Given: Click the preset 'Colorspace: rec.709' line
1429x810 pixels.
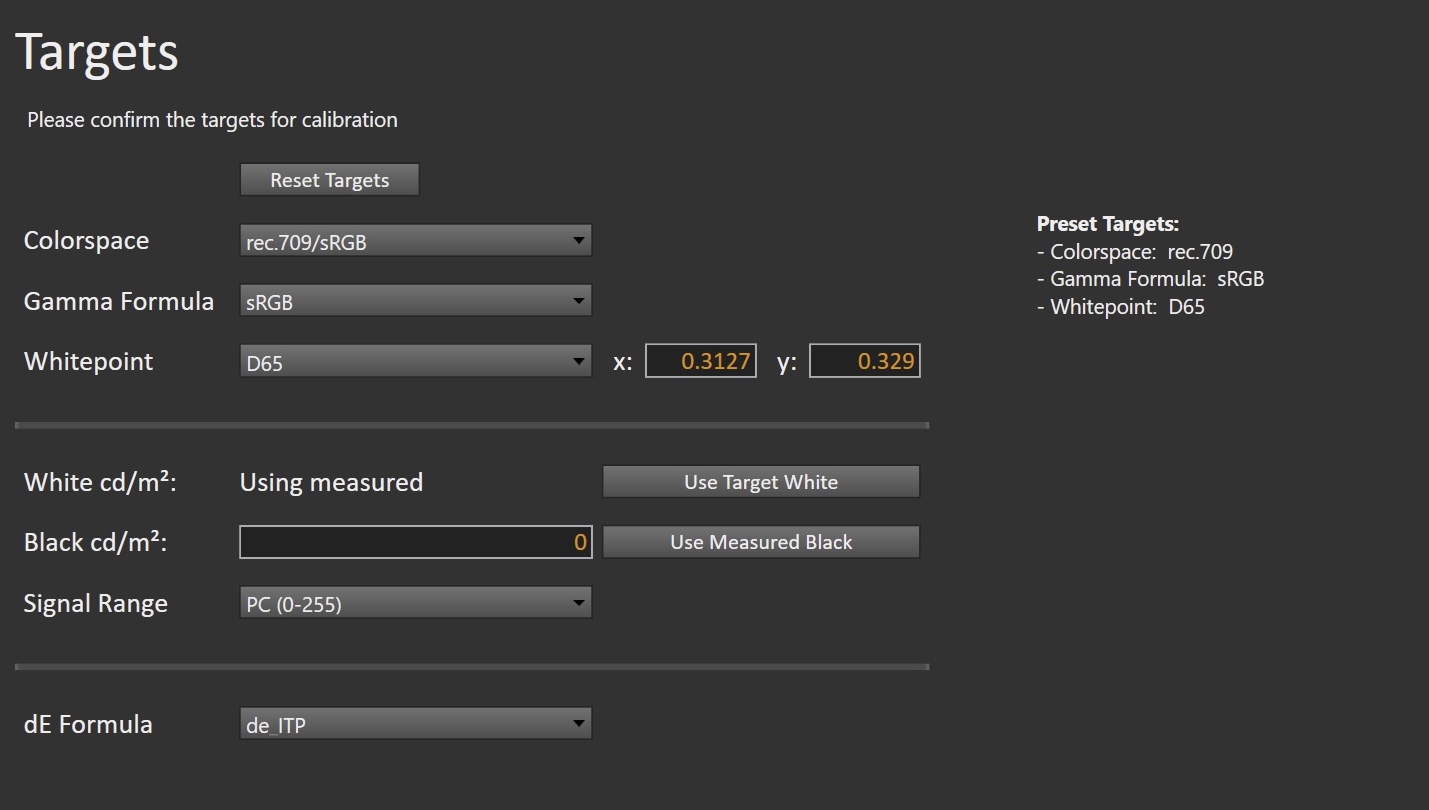Looking at the screenshot, I should [1134, 252].
